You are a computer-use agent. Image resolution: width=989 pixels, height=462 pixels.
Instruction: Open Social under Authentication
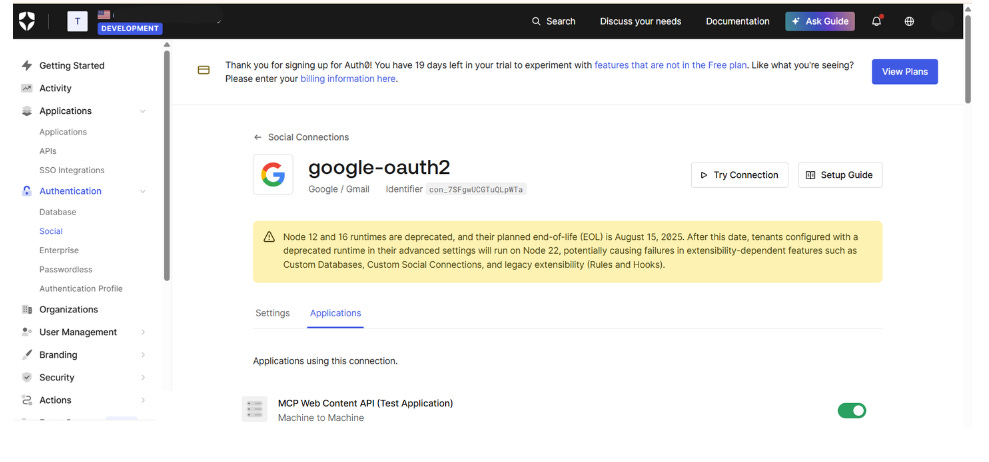51,232
